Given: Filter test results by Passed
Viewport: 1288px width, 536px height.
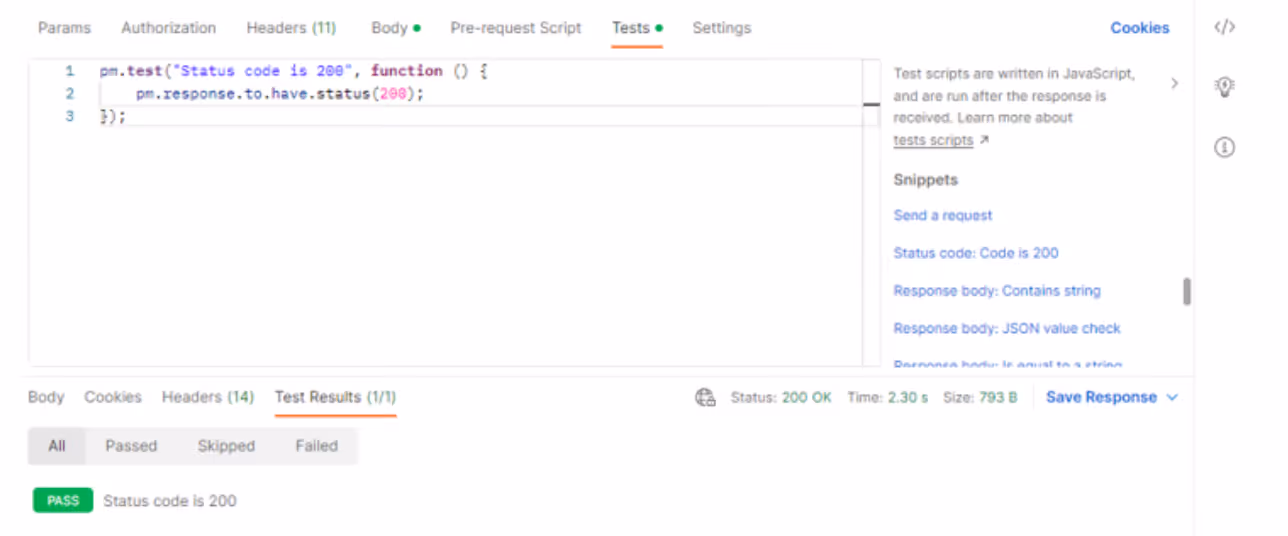Looking at the screenshot, I should [x=131, y=446].
